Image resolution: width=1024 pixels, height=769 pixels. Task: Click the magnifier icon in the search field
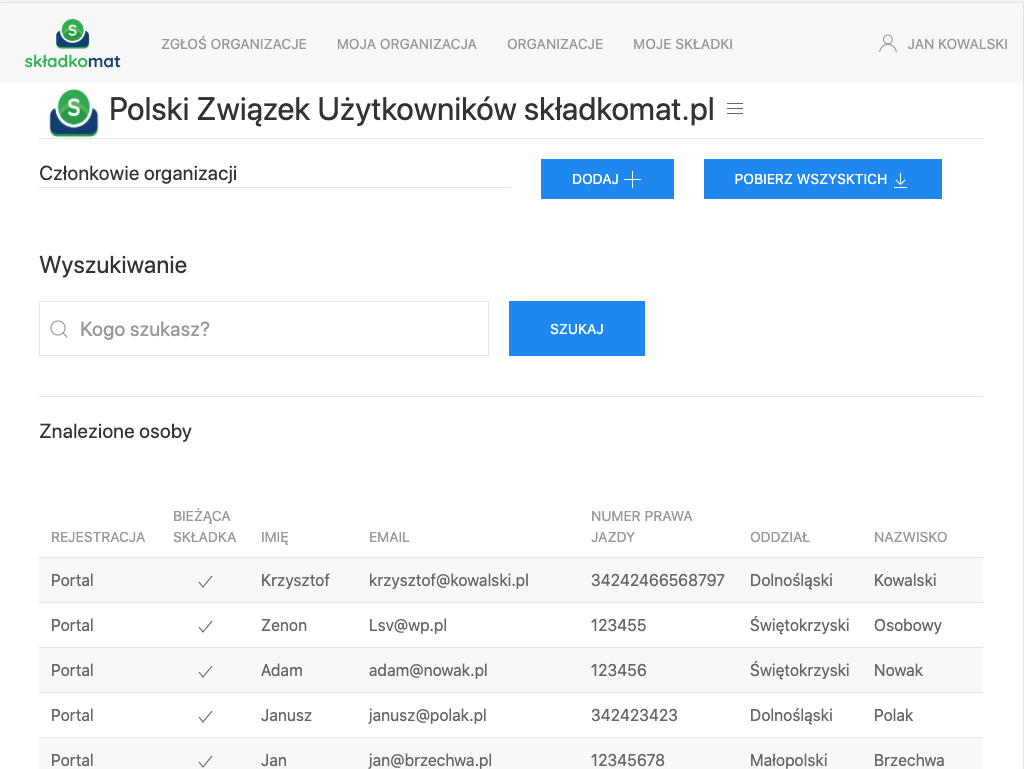tap(59, 329)
